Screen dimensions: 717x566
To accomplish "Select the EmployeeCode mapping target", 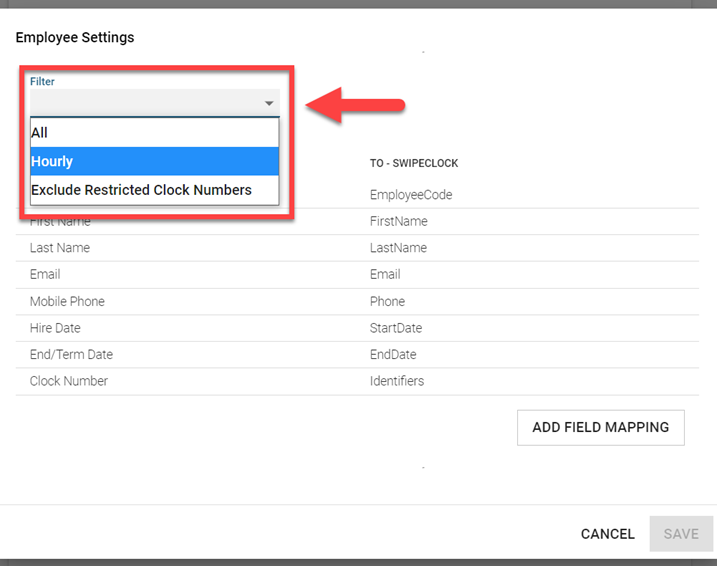I will coord(411,195).
